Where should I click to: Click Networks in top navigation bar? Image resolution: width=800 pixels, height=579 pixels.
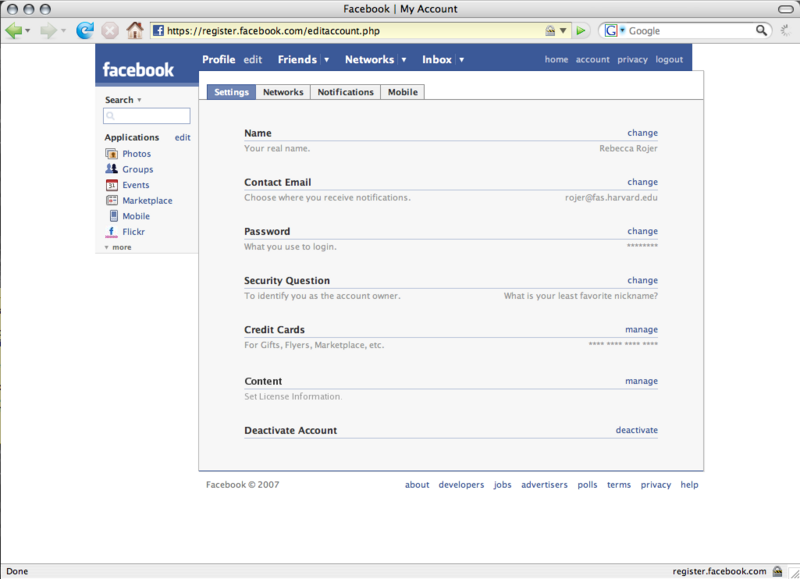369,60
